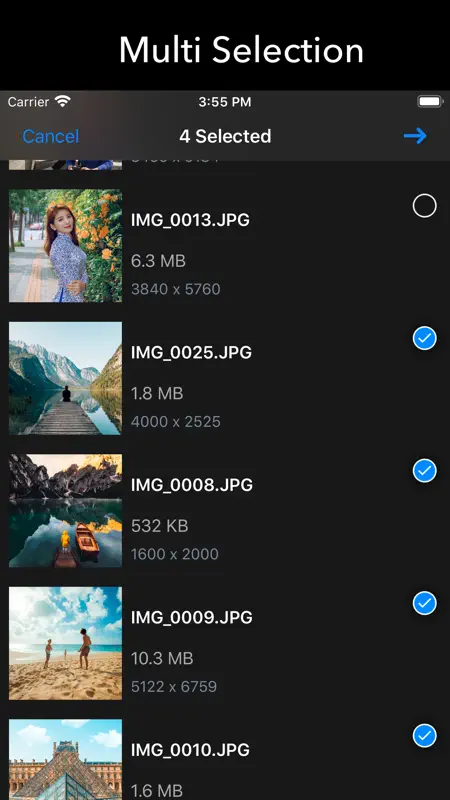Click the 10.3 MB file size
The height and width of the screenshot is (800, 450).
[x=162, y=659]
